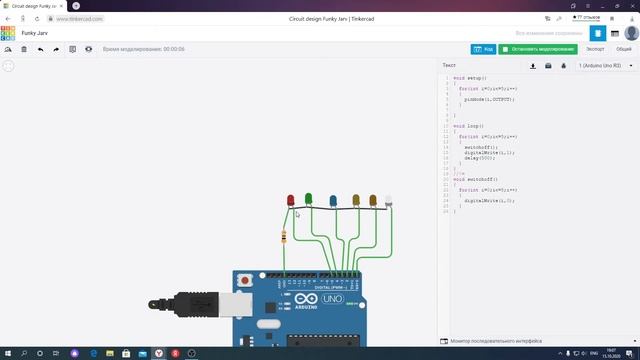Screen dimensions: 640x360
Task: Download the code with the download icon
Action: pyautogui.click(x=533, y=66)
